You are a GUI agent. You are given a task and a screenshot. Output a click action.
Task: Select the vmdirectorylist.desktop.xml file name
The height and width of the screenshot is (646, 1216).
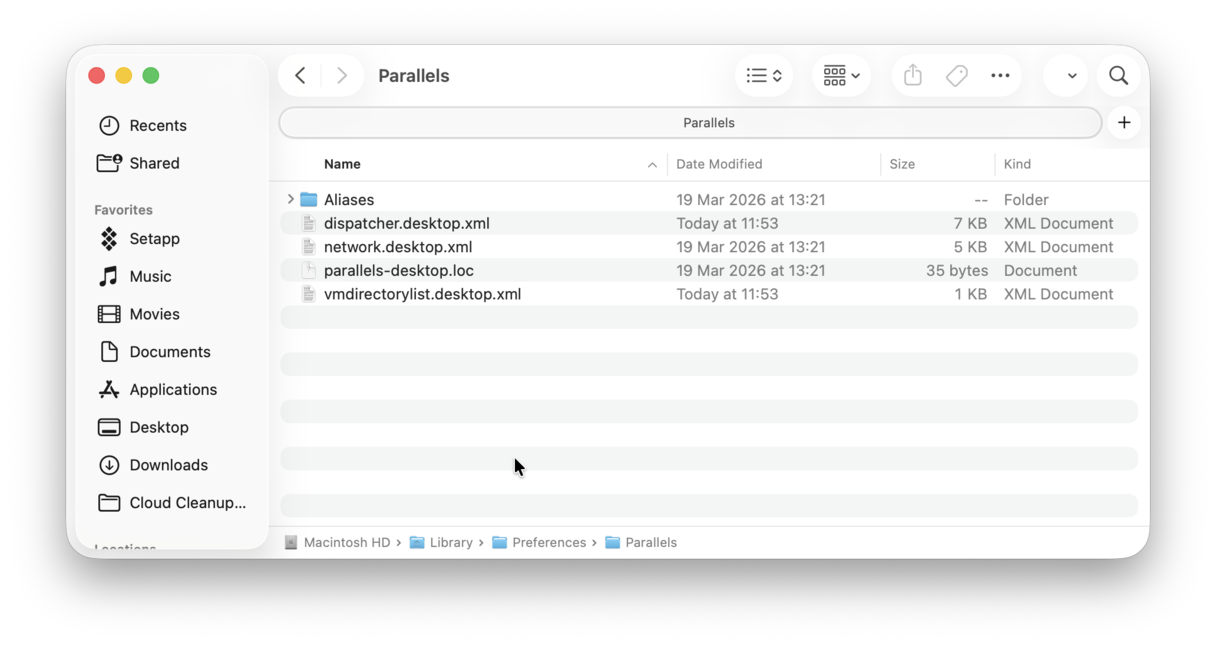tap(422, 294)
